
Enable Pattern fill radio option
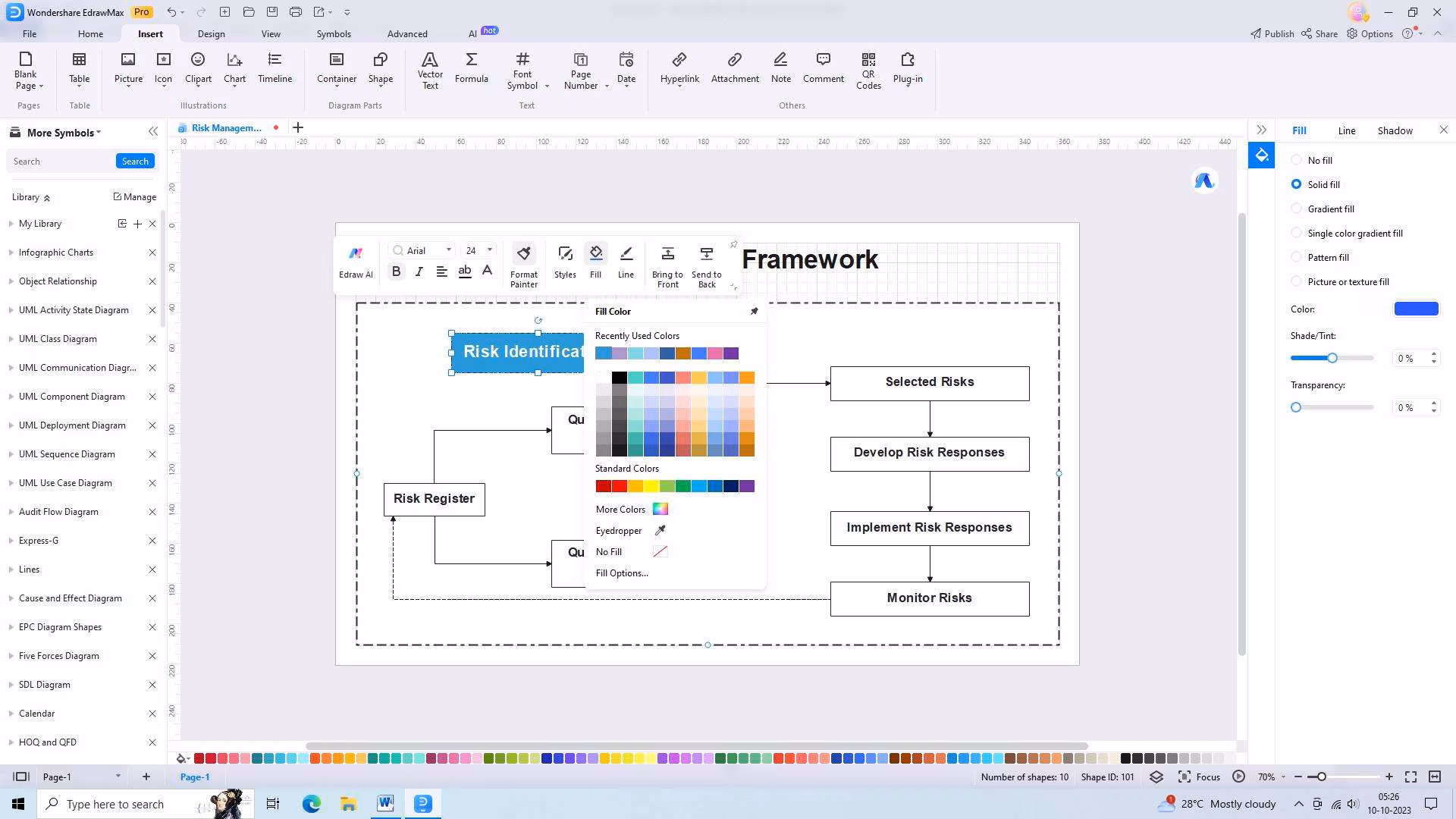1297,257
